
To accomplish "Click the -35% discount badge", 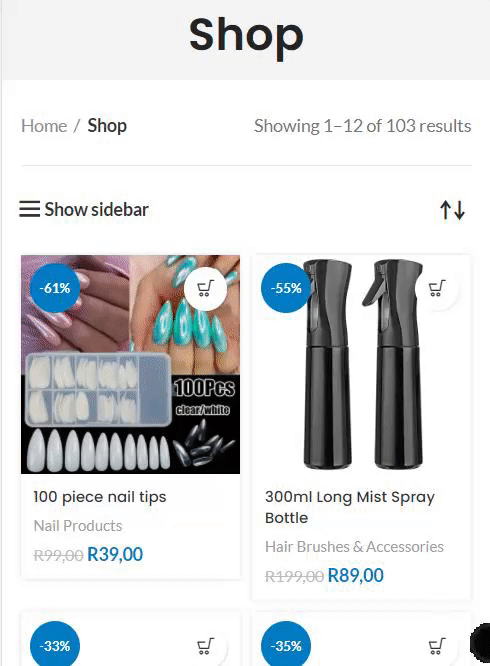I will (286, 646).
